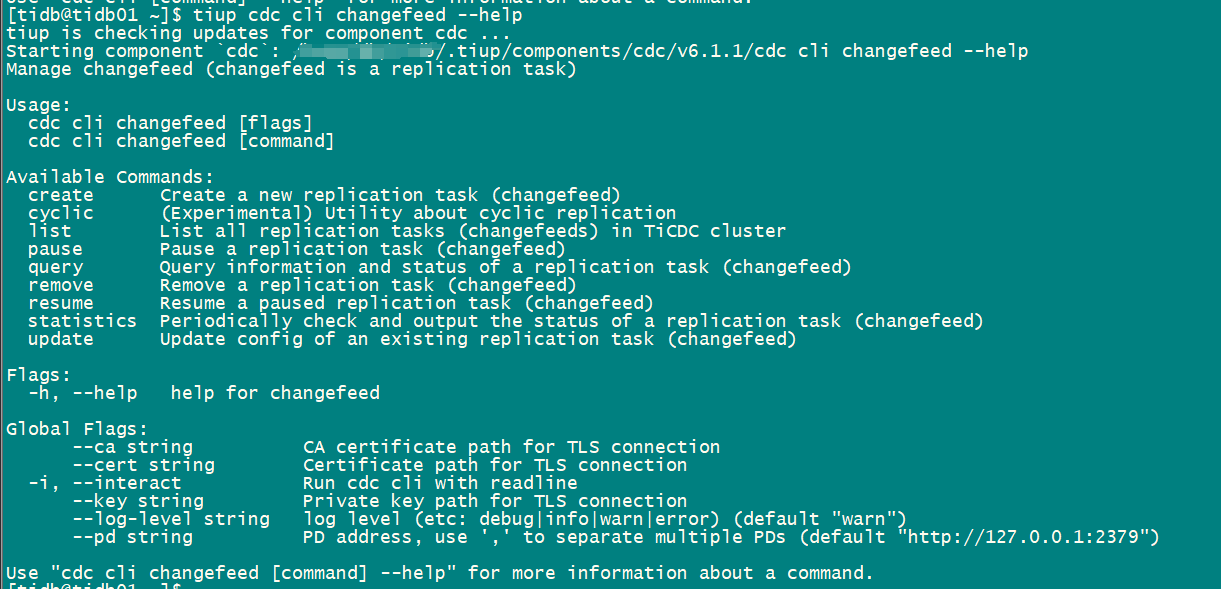The width and height of the screenshot is (1221, 589).
Task: Click the 'create' command in the list
Action: [60, 195]
